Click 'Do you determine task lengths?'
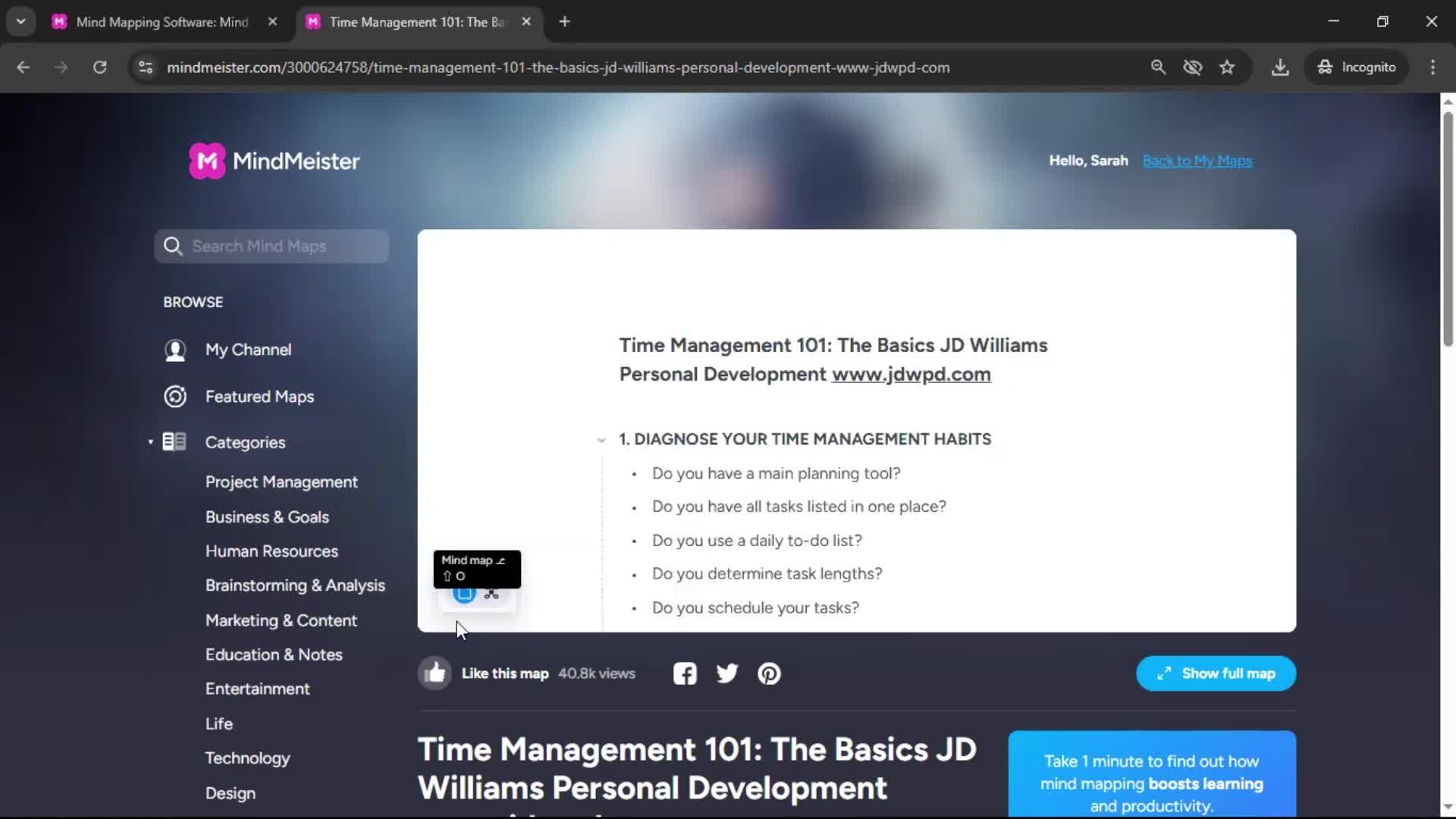The height and width of the screenshot is (819, 1456). coord(767,574)
